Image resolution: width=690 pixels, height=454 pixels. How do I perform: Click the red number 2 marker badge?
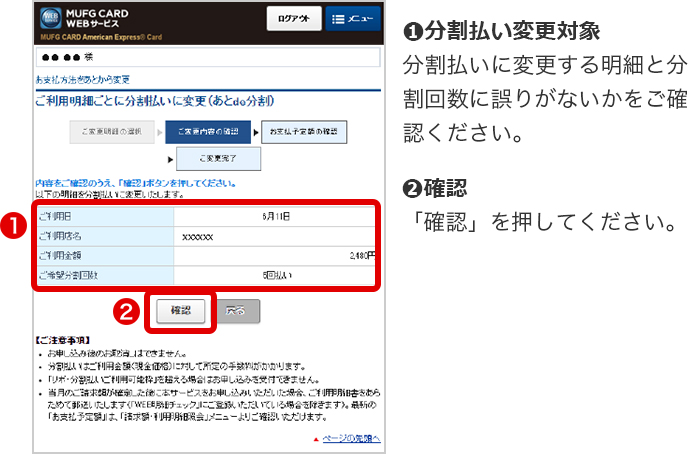pyautogui.click(x=129, y=311)
